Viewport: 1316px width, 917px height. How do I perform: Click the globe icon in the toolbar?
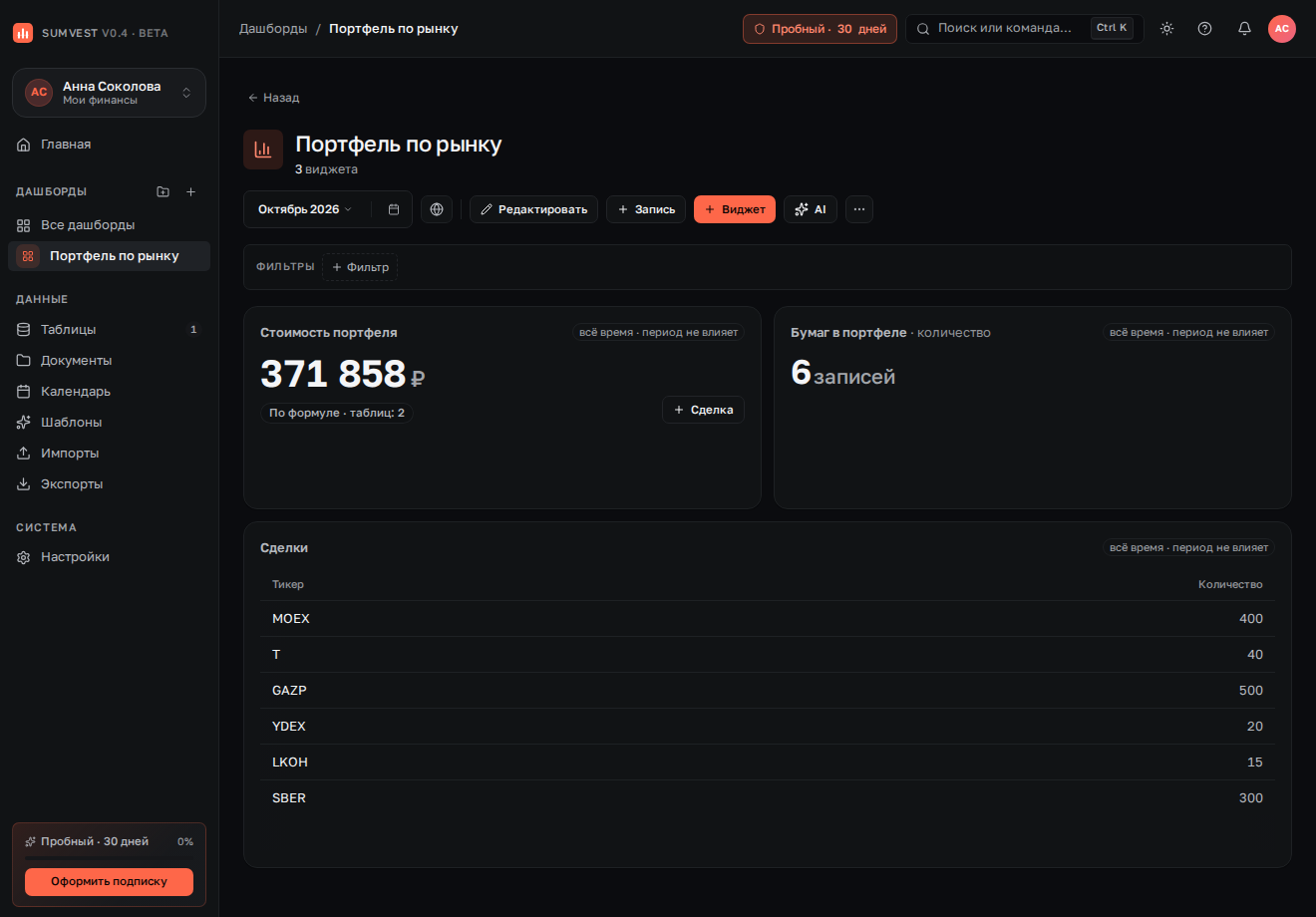[x=437, y=209]
